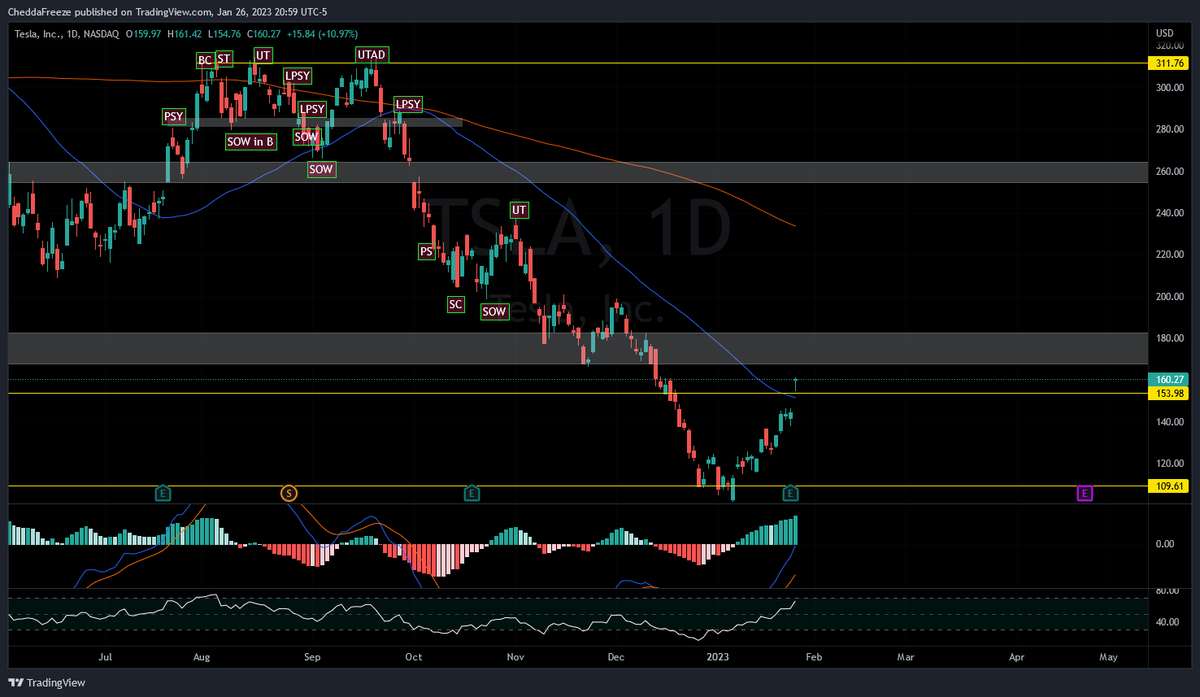The image size is (1200, 697).
Task: Click the 2023 label on the time axis
Action: [718, 658]
